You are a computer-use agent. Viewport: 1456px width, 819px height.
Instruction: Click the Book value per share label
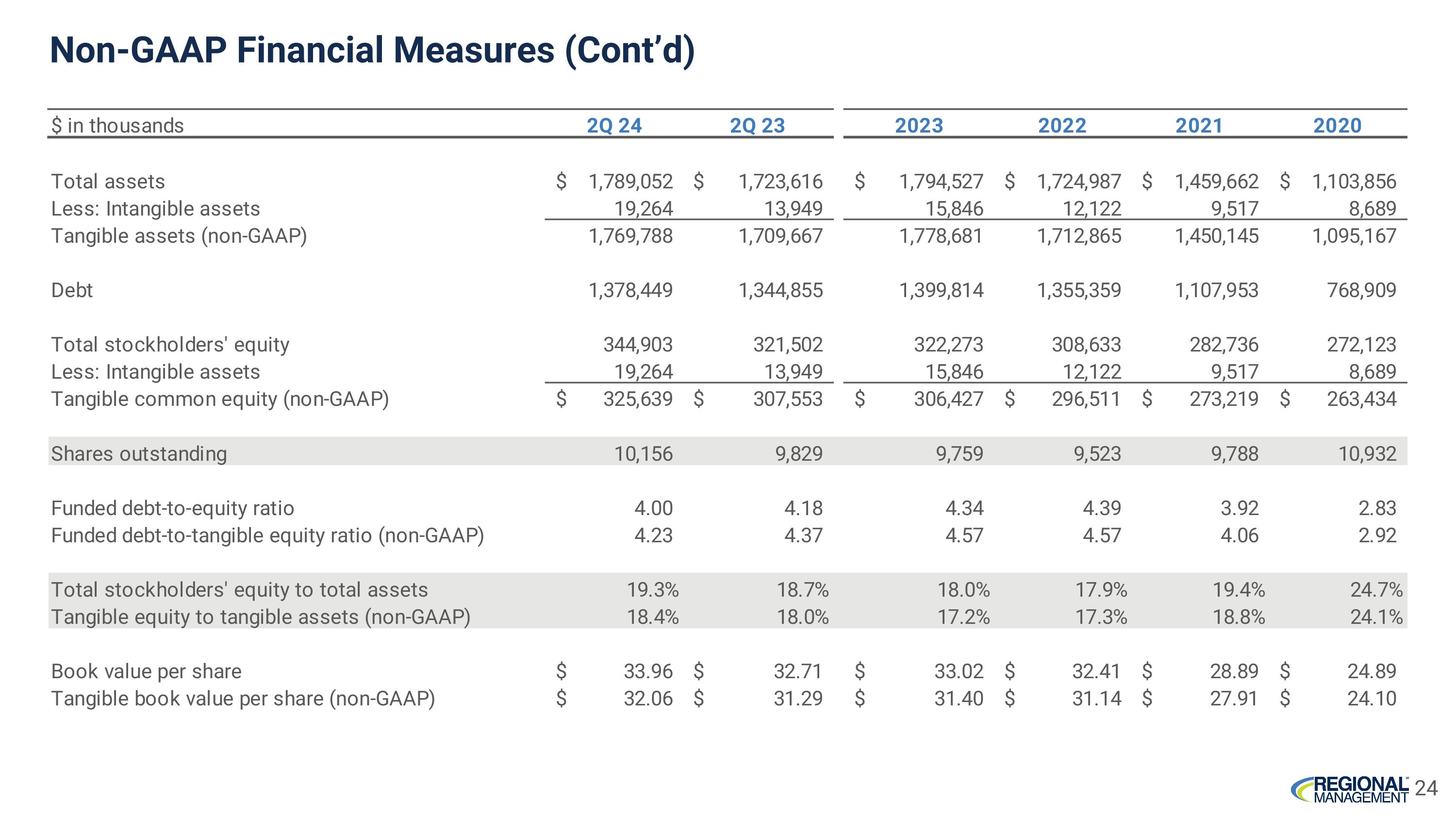[x=147, y=671]
